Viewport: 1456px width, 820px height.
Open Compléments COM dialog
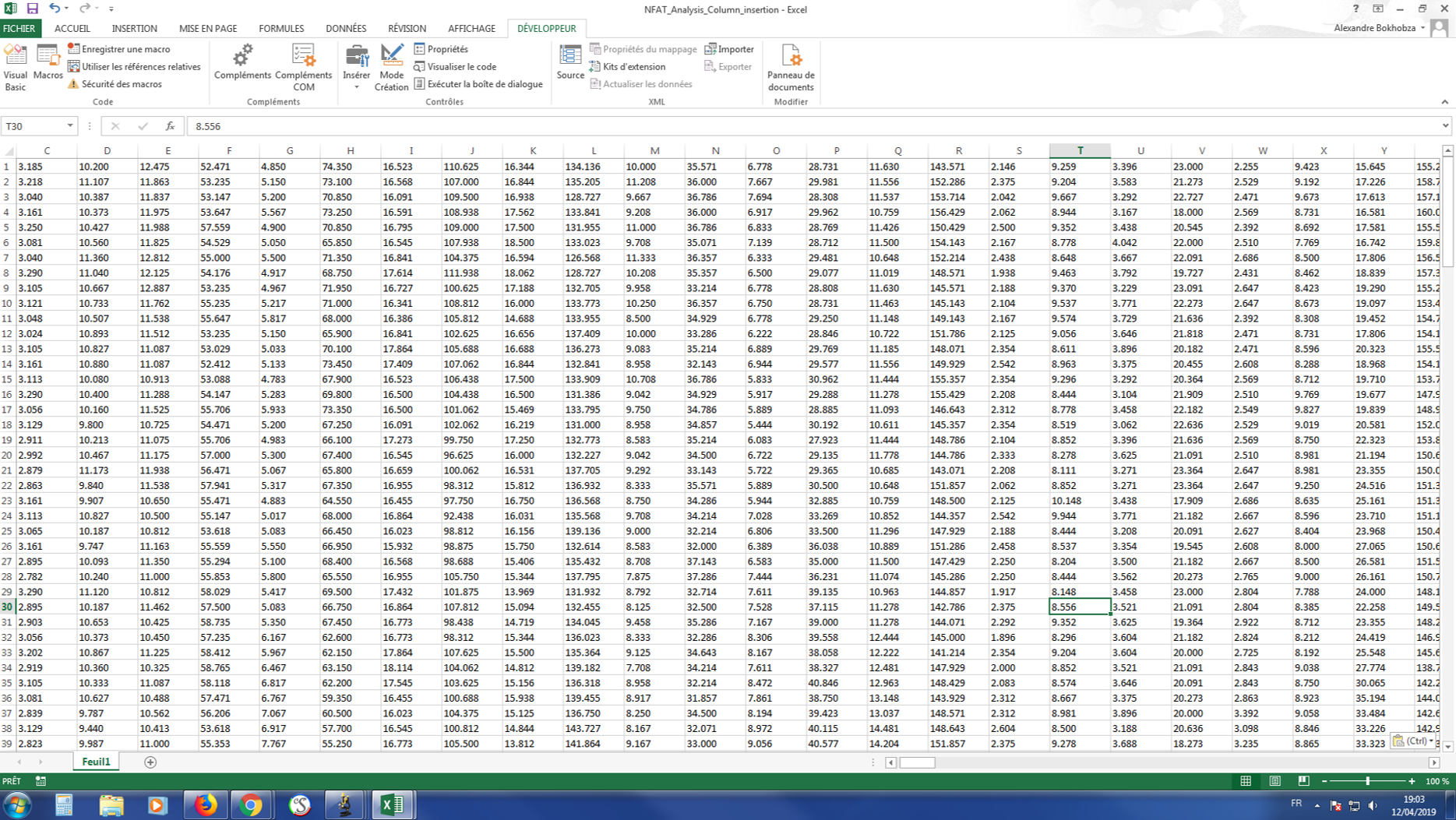303,68
